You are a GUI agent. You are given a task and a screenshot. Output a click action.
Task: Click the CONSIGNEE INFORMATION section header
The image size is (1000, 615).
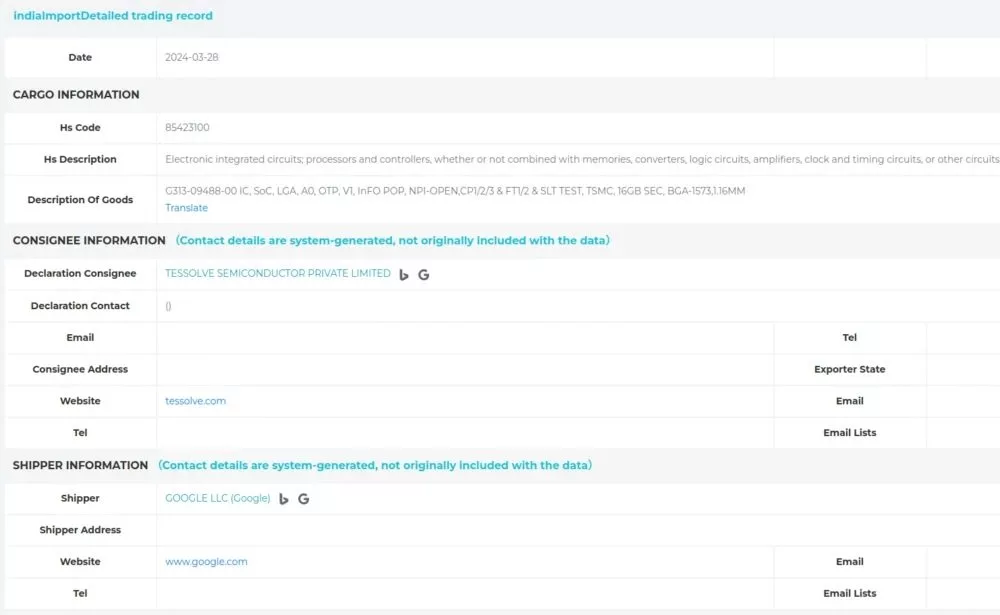pos(89,241)
